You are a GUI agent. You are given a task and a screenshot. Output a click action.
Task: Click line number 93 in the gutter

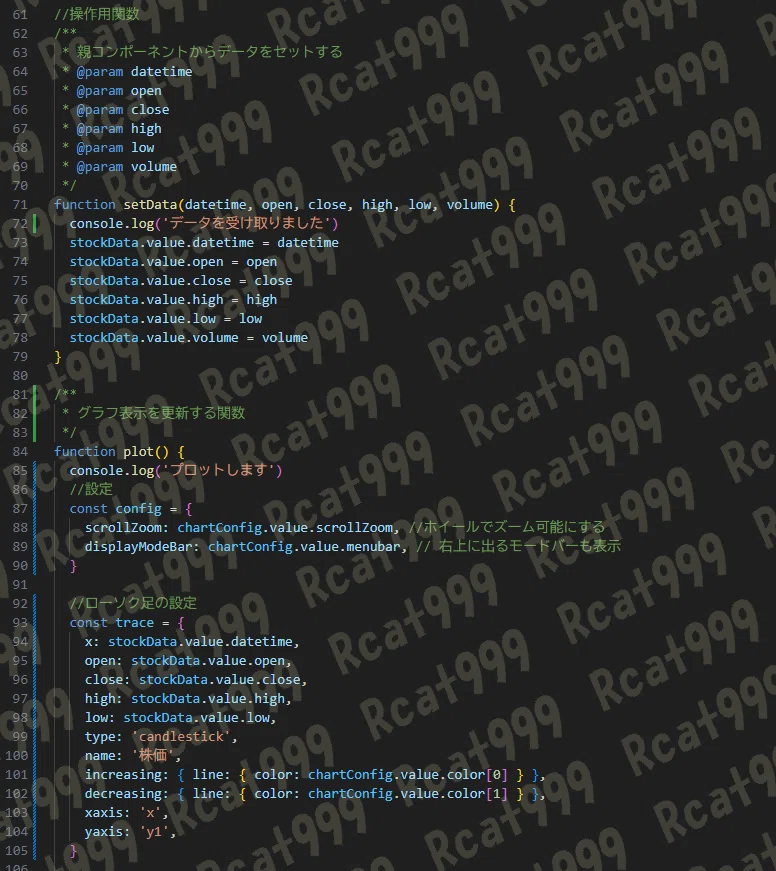pyautogui.click(x=20, y=623)
